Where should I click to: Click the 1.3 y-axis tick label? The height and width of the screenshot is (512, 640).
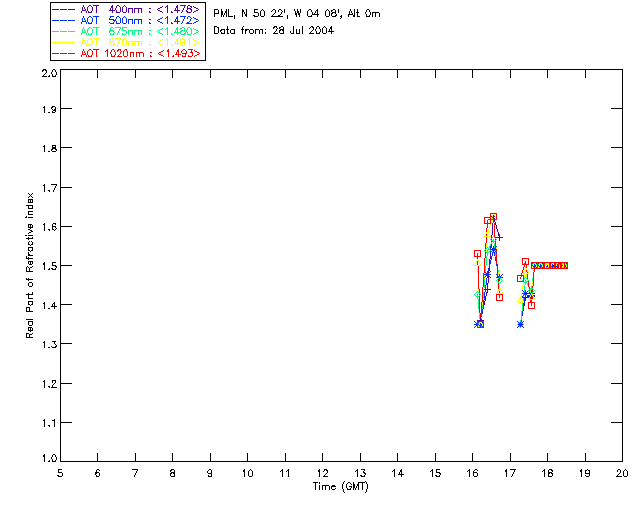click(49, 344)
